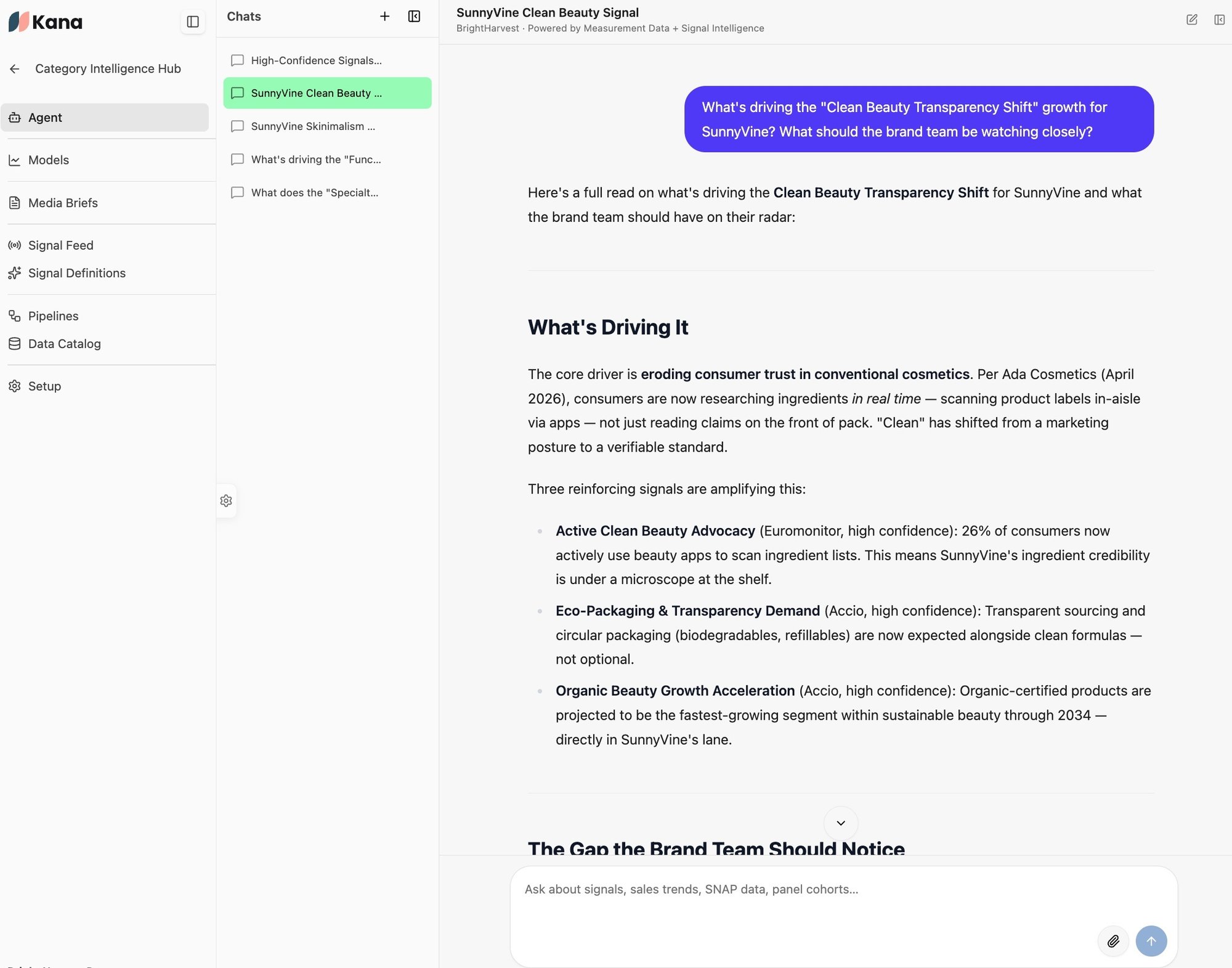Toggle the right side panel icon
This screenshot has width=1232, height=968.
click(1219, 20)
